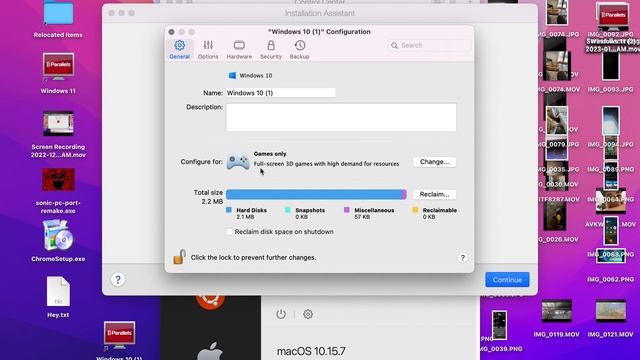Select the Ubuntu VM icon in Control Center
The height and width of the screenshot is (360, 640).
coord(210,301)
